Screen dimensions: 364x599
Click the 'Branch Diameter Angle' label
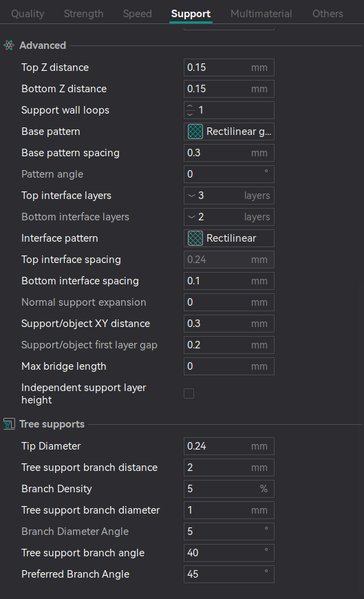click(x=75, y=532)
